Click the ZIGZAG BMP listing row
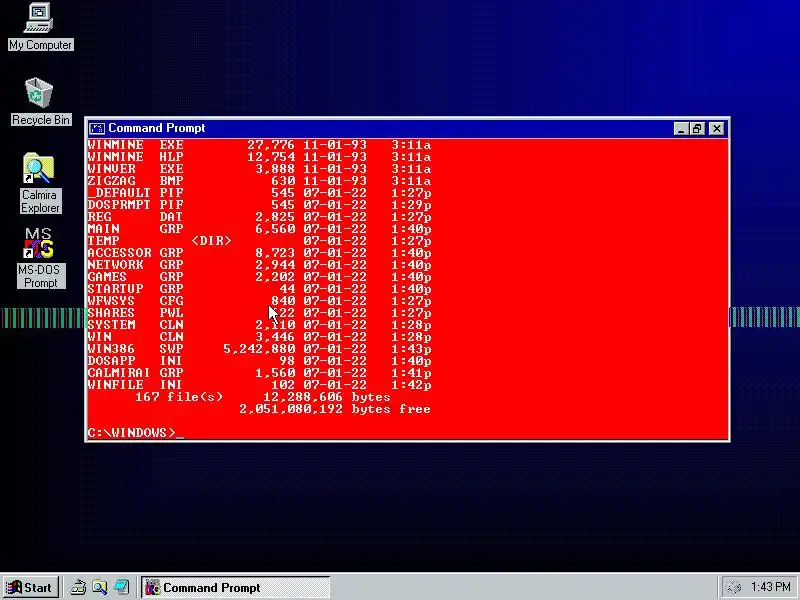Image resolution: width=800 pixels, height=600 pixels. point(259,181)
